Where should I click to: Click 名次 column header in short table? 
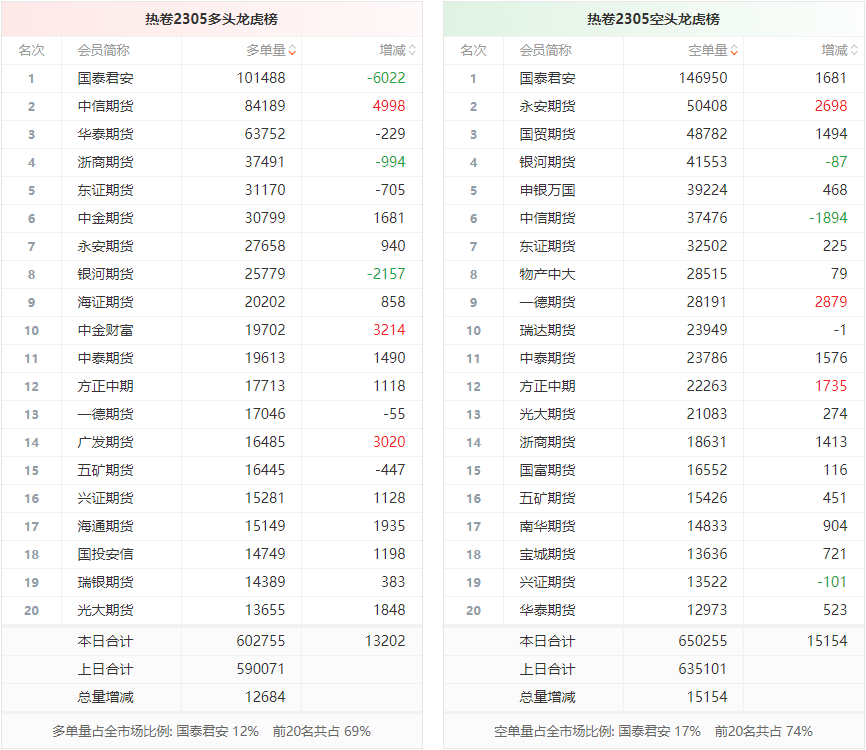(473, 50)
